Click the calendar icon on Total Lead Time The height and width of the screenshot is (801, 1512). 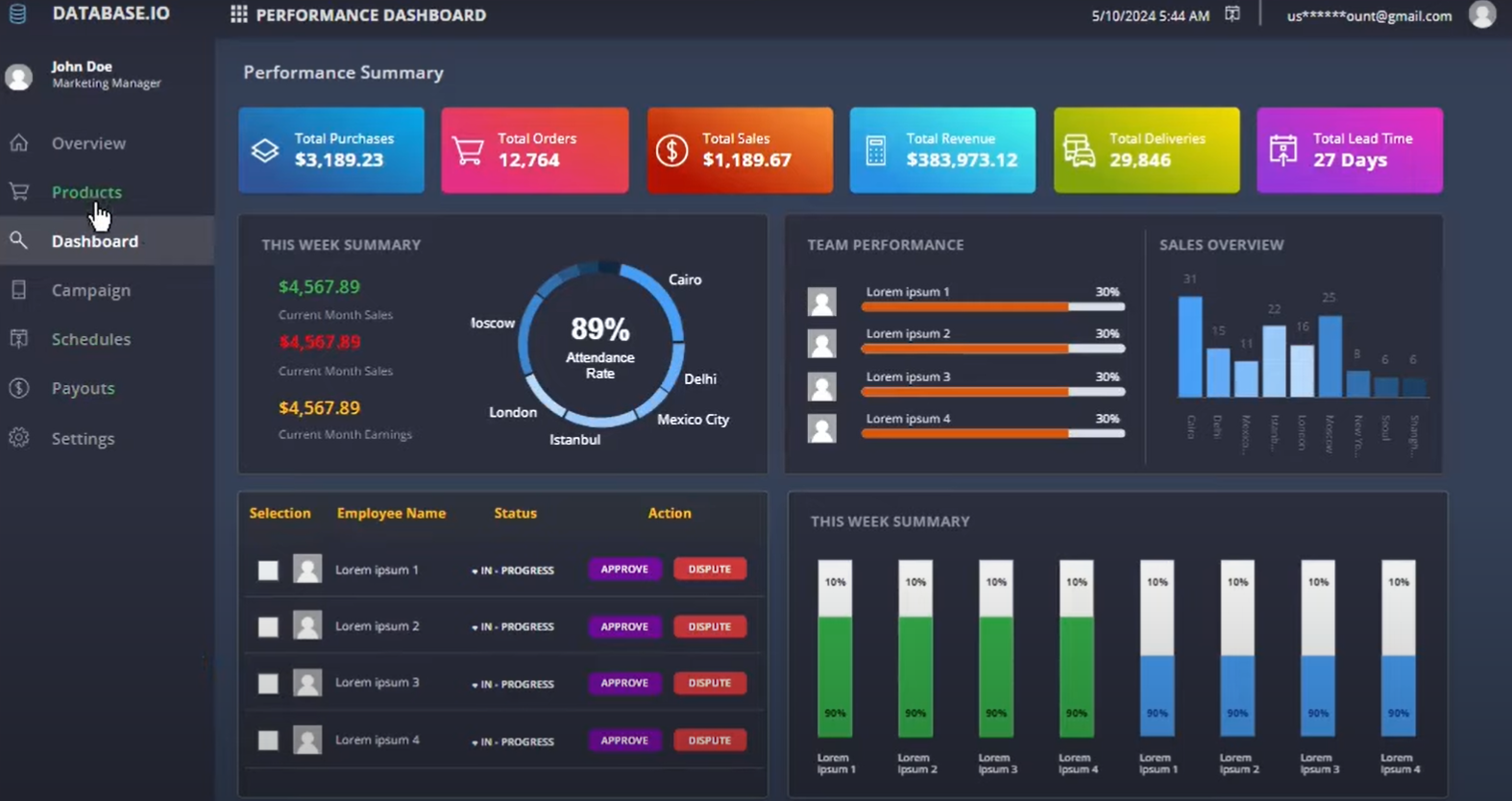(1282, 151)
